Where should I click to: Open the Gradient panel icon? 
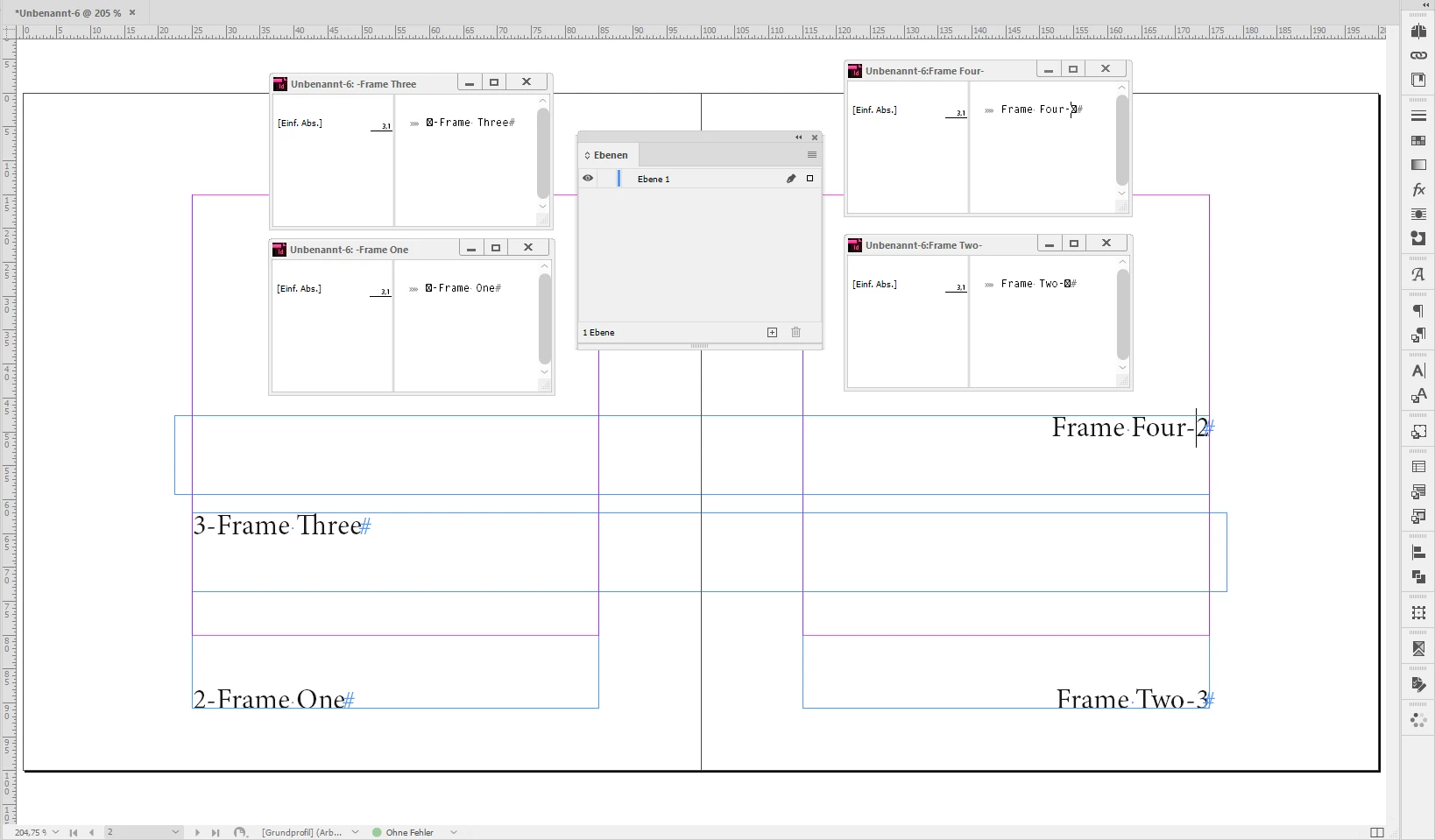point(1418,165)
